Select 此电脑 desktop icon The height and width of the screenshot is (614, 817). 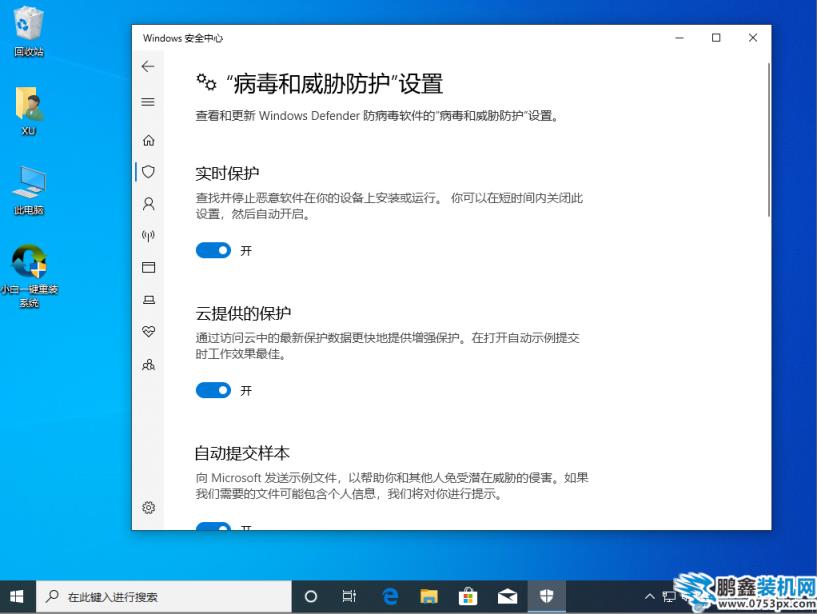pyautogui.click(x=29, y=191)
